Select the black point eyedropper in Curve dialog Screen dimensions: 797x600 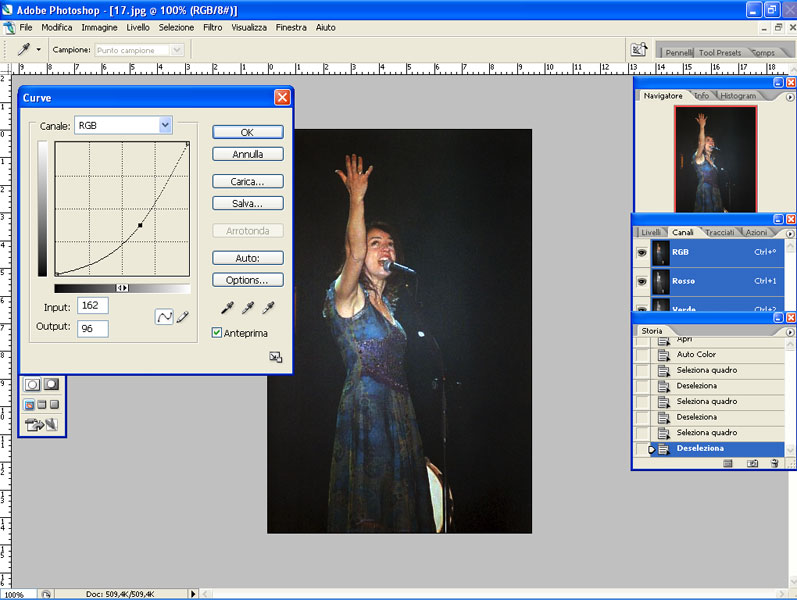[x=227, y=309]
